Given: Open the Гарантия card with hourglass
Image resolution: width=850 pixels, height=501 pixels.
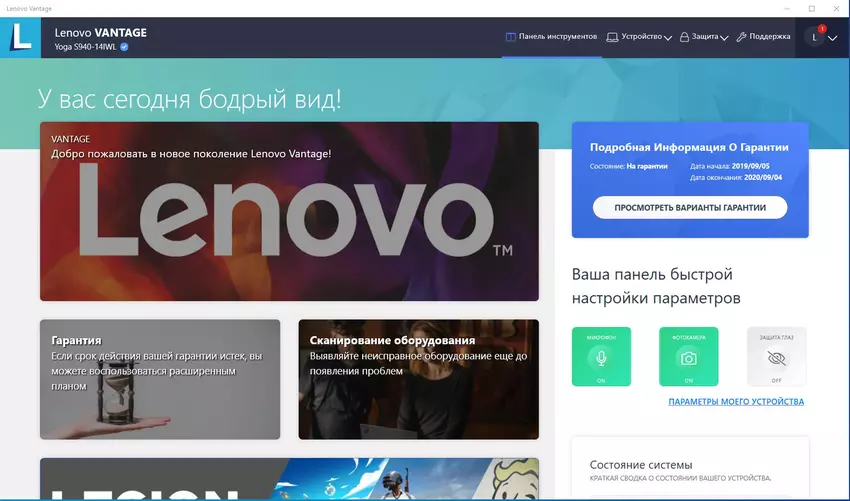Looking at the screenshot, I should click(x=160, y=380).
